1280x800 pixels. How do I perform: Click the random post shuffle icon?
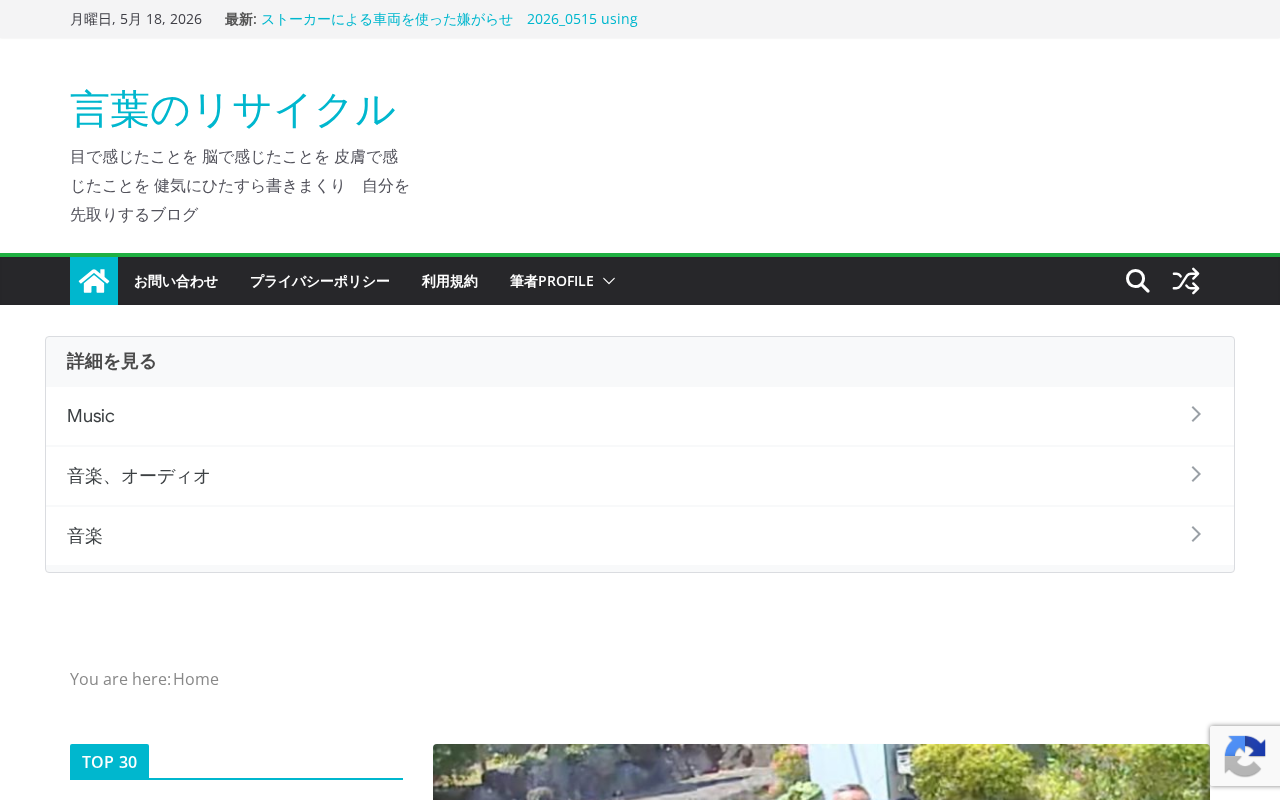(1186, 281)
